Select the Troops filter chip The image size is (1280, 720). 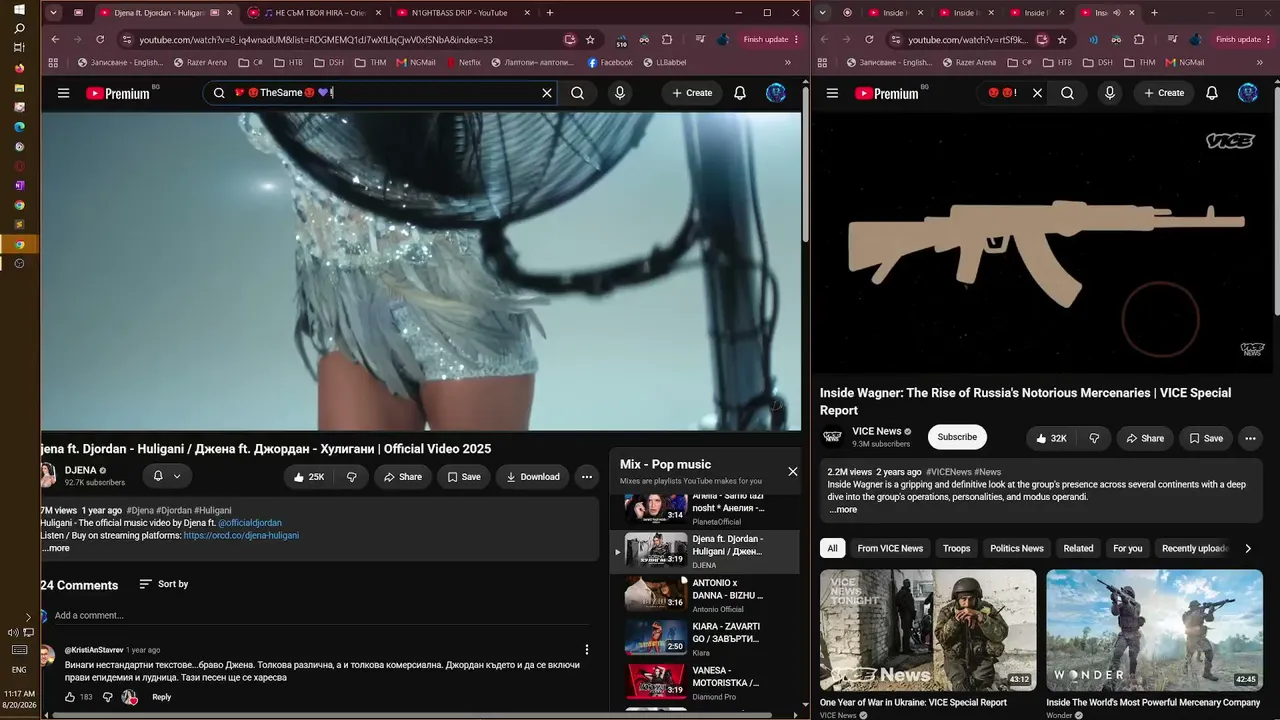[x=957, y=548]
